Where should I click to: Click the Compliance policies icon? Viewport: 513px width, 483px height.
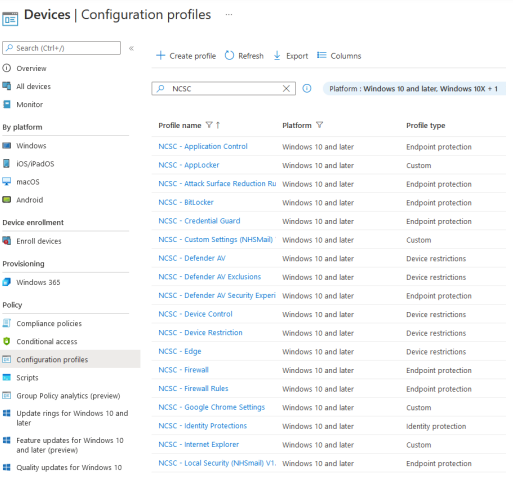tap(6, 323)
